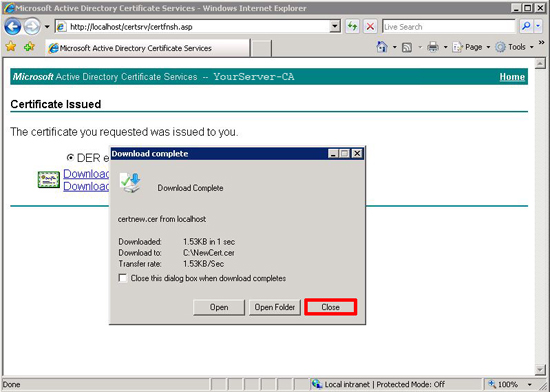
Task: Click the certnew.cer from localhost text
Action: [x=162, y=219]
